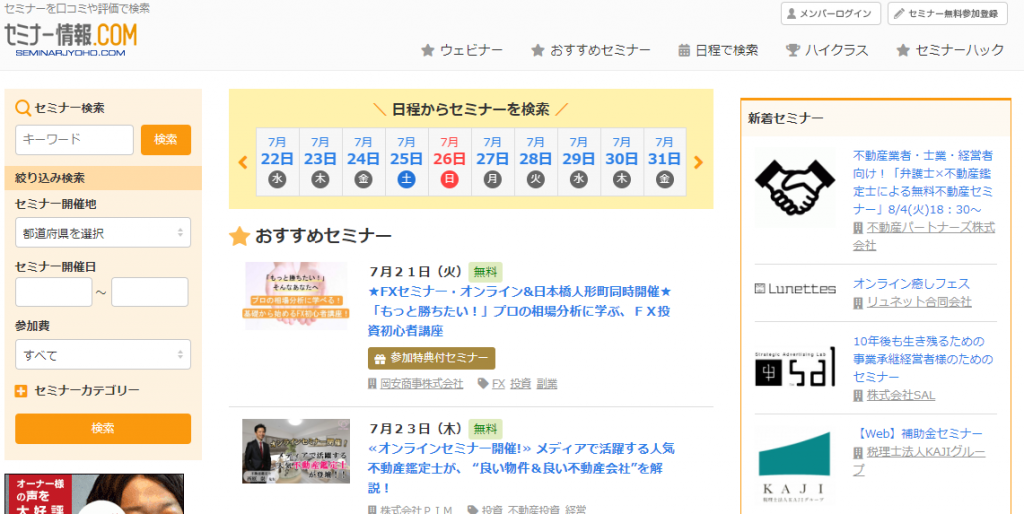Click the FX seminar thumbnail image
Viewport: 1024px width, 514px height.
tap(296, 295)
